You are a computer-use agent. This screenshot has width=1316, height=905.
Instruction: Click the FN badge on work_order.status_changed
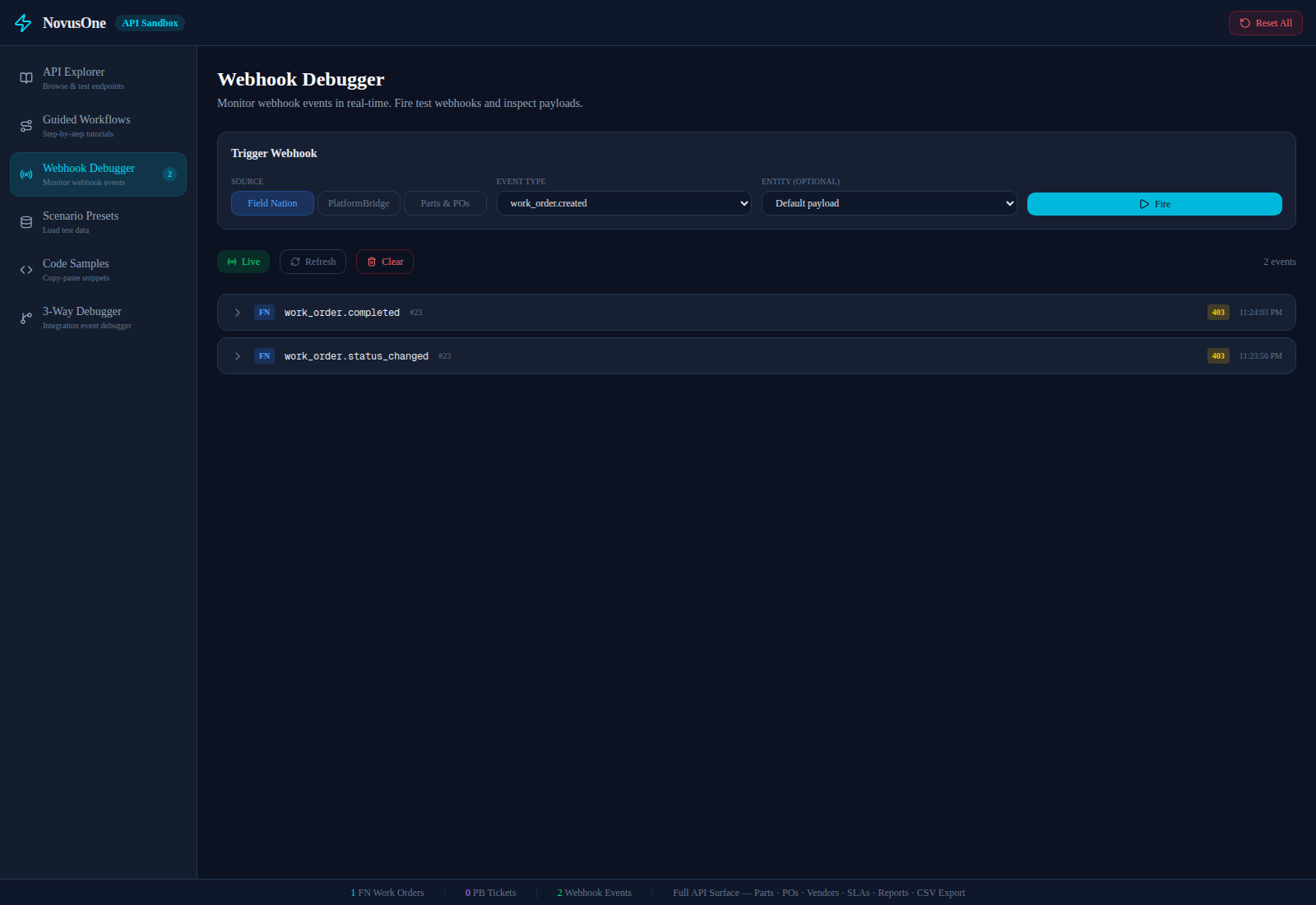click(x=264, y=356)
